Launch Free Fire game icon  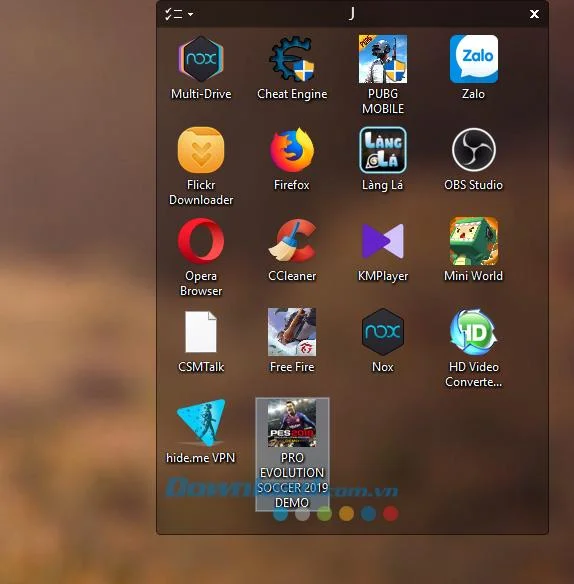pyautogui.click(x=292, y=332)
